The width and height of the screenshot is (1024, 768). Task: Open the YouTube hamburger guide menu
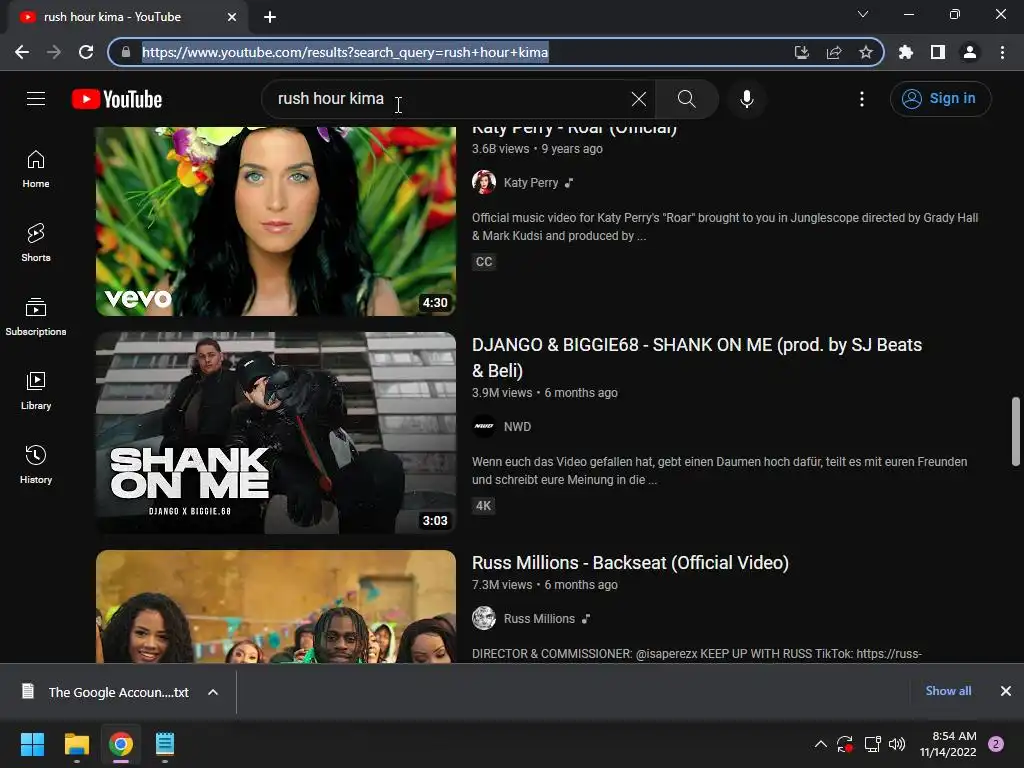(x=36, y=99)
